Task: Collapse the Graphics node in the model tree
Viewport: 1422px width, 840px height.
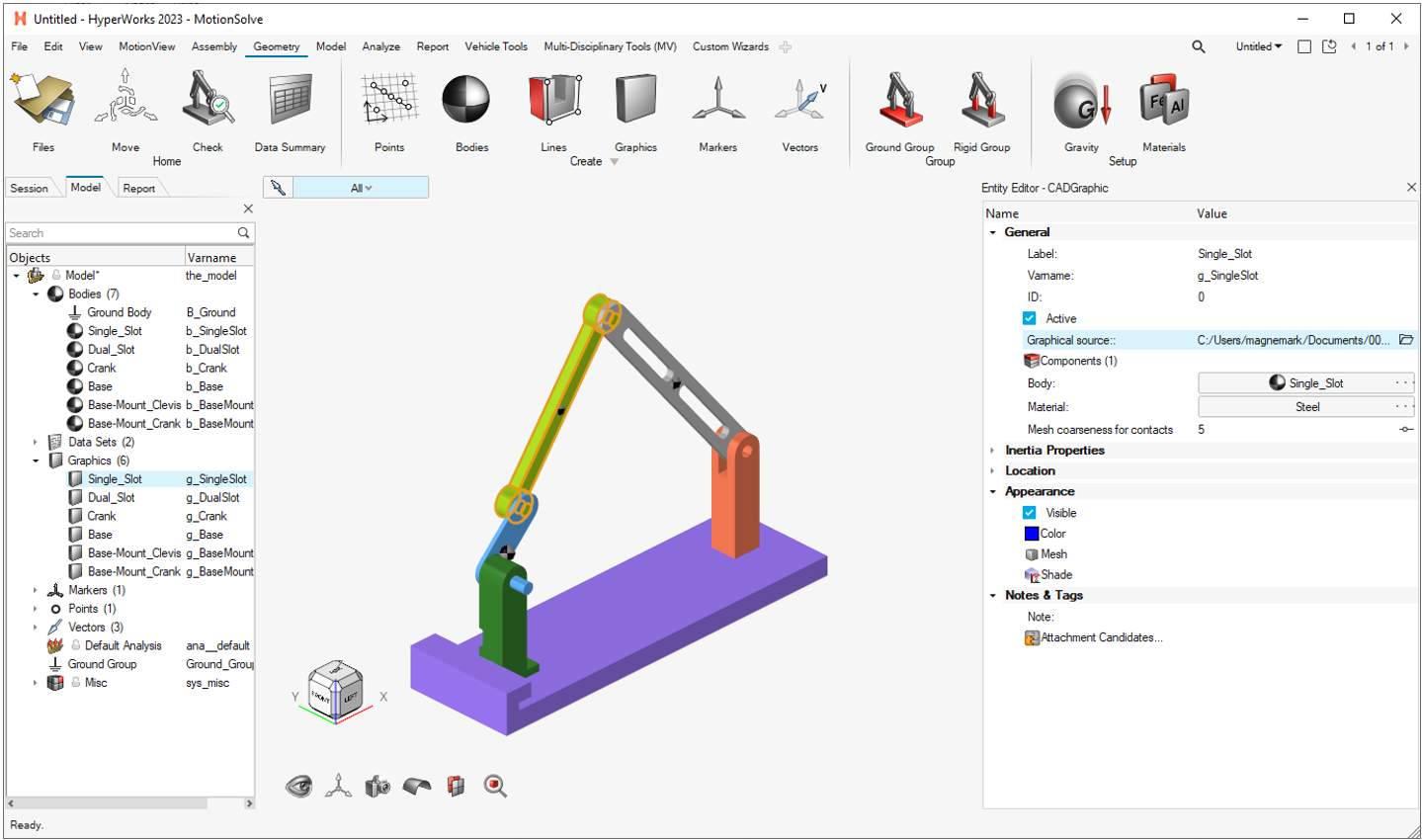Action: pyautogui.click(x=36, y=460)
